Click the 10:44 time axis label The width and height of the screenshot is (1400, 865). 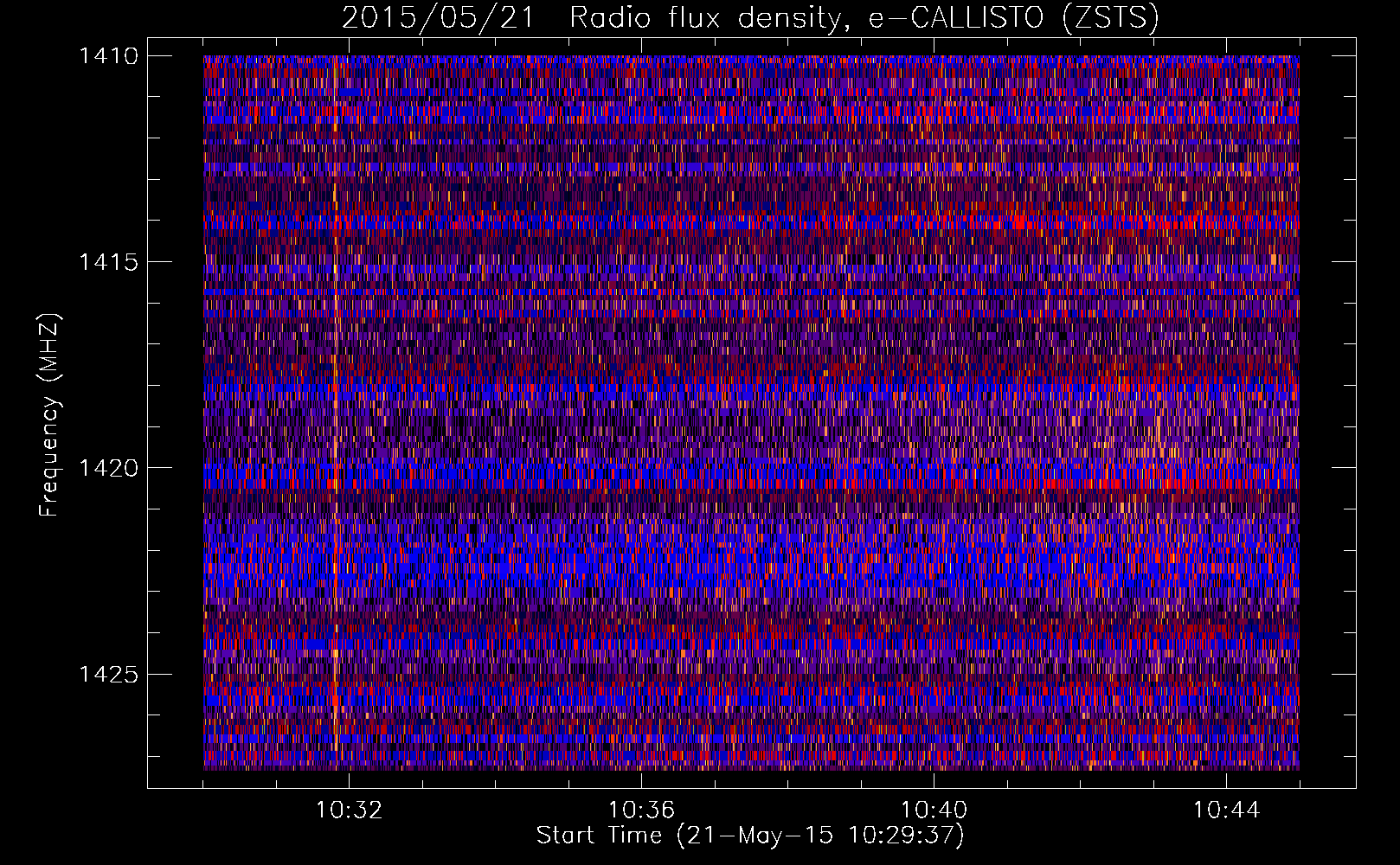(1226, 811)
